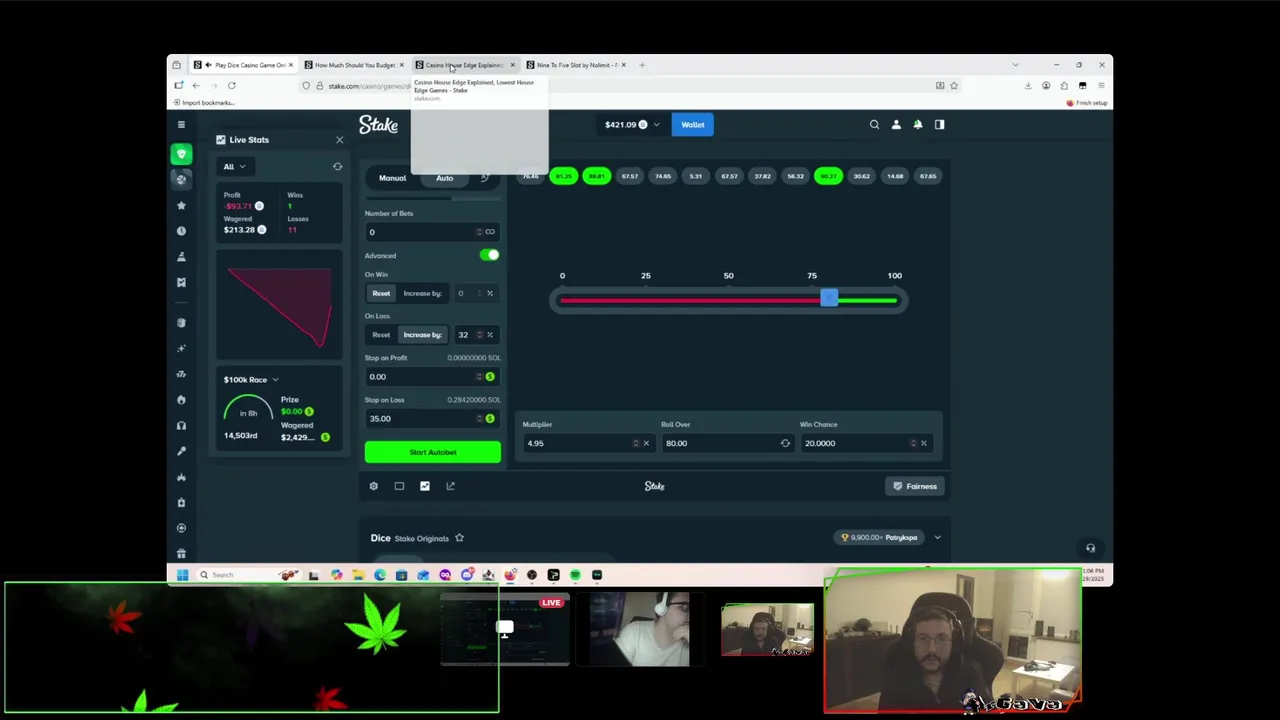The width and height of the screenshot is (1280, 720).
Task: Toggle theatre mode rectangle icon
Action: coord(399,486)
